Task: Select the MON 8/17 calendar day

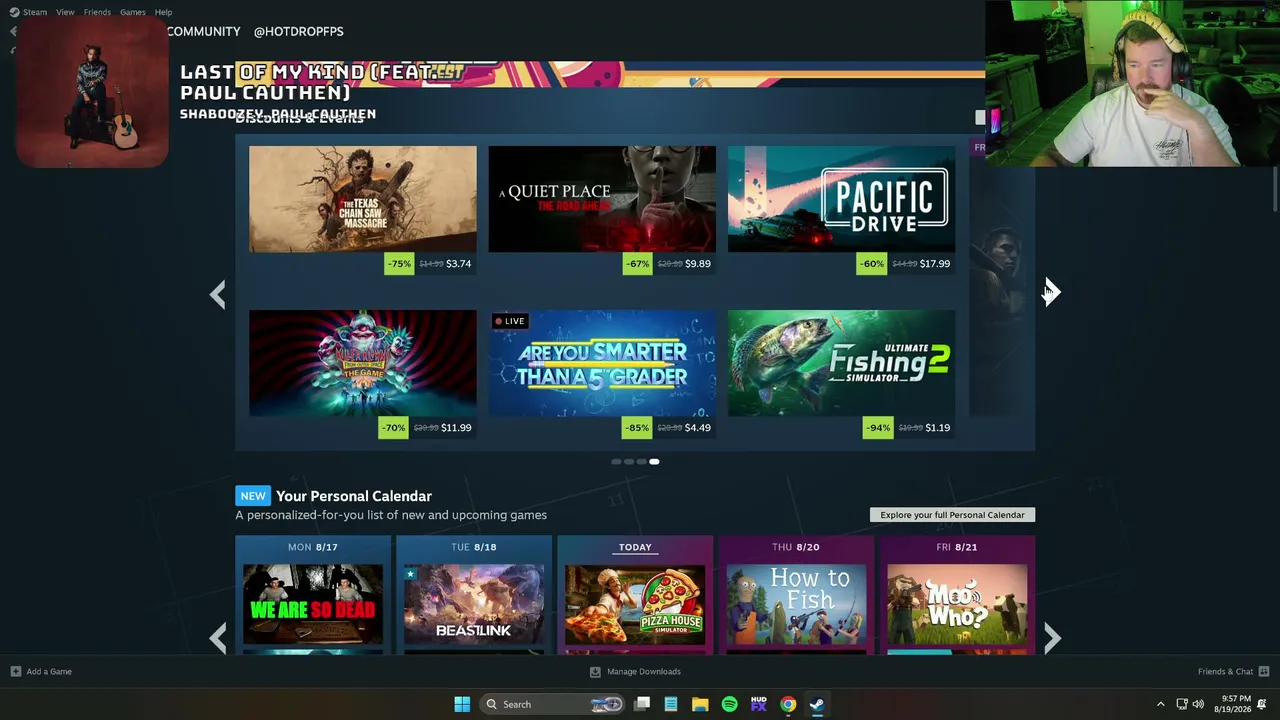Action: (313, 547)
